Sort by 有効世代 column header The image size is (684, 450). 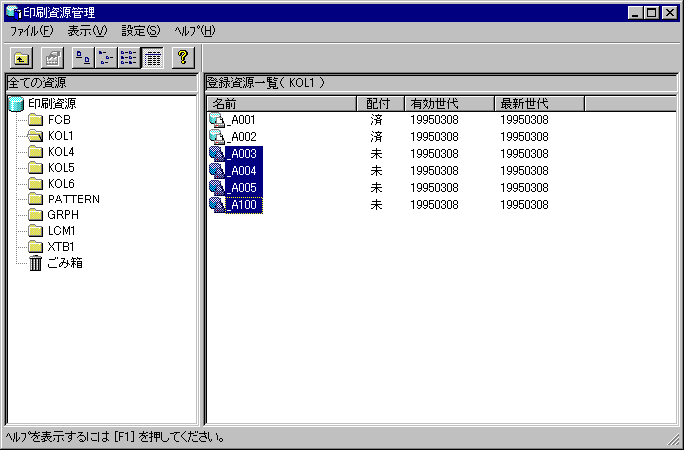point(449,104)
